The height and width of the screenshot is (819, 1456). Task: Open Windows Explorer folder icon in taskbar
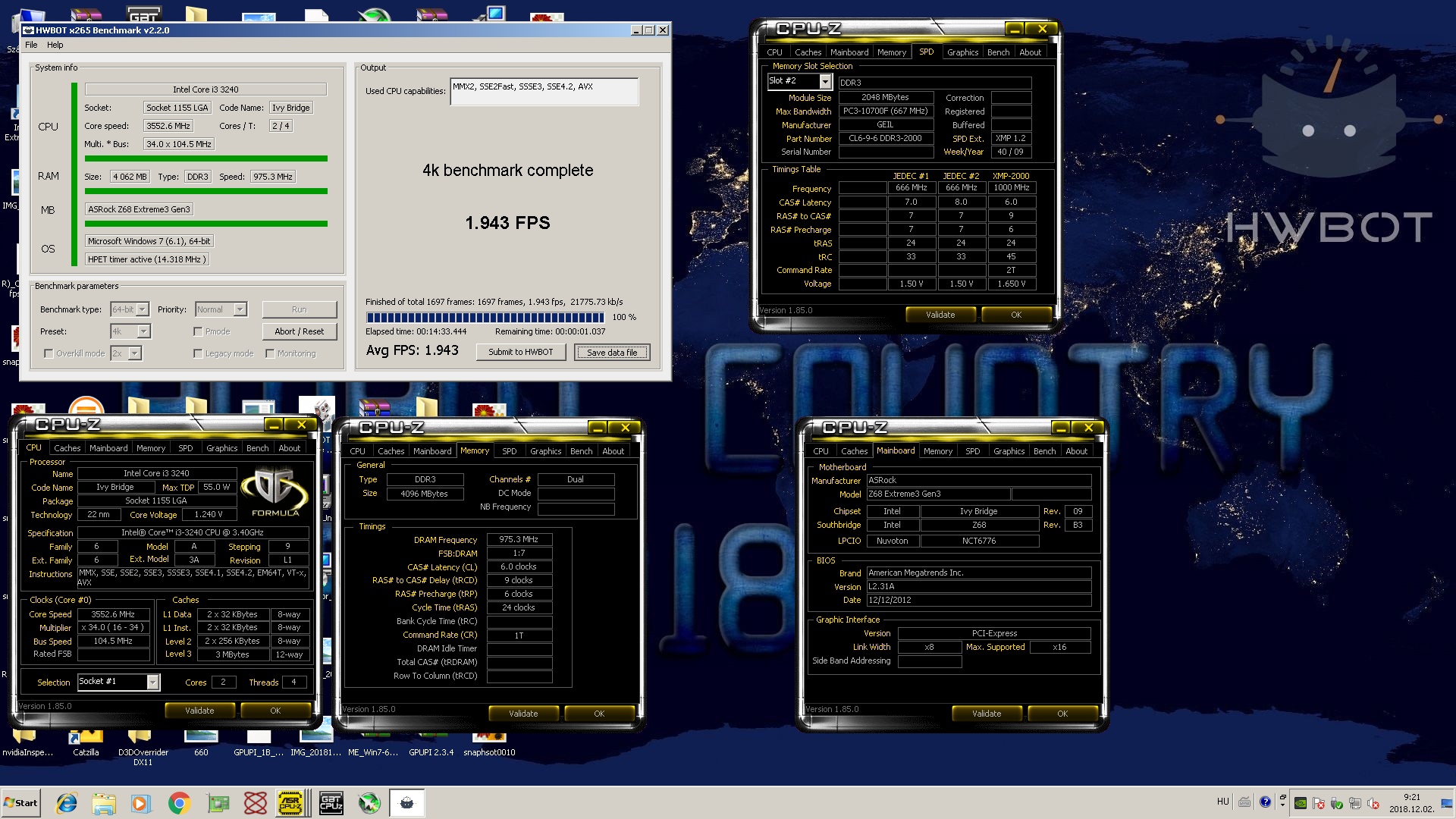(x=104, y=802)
